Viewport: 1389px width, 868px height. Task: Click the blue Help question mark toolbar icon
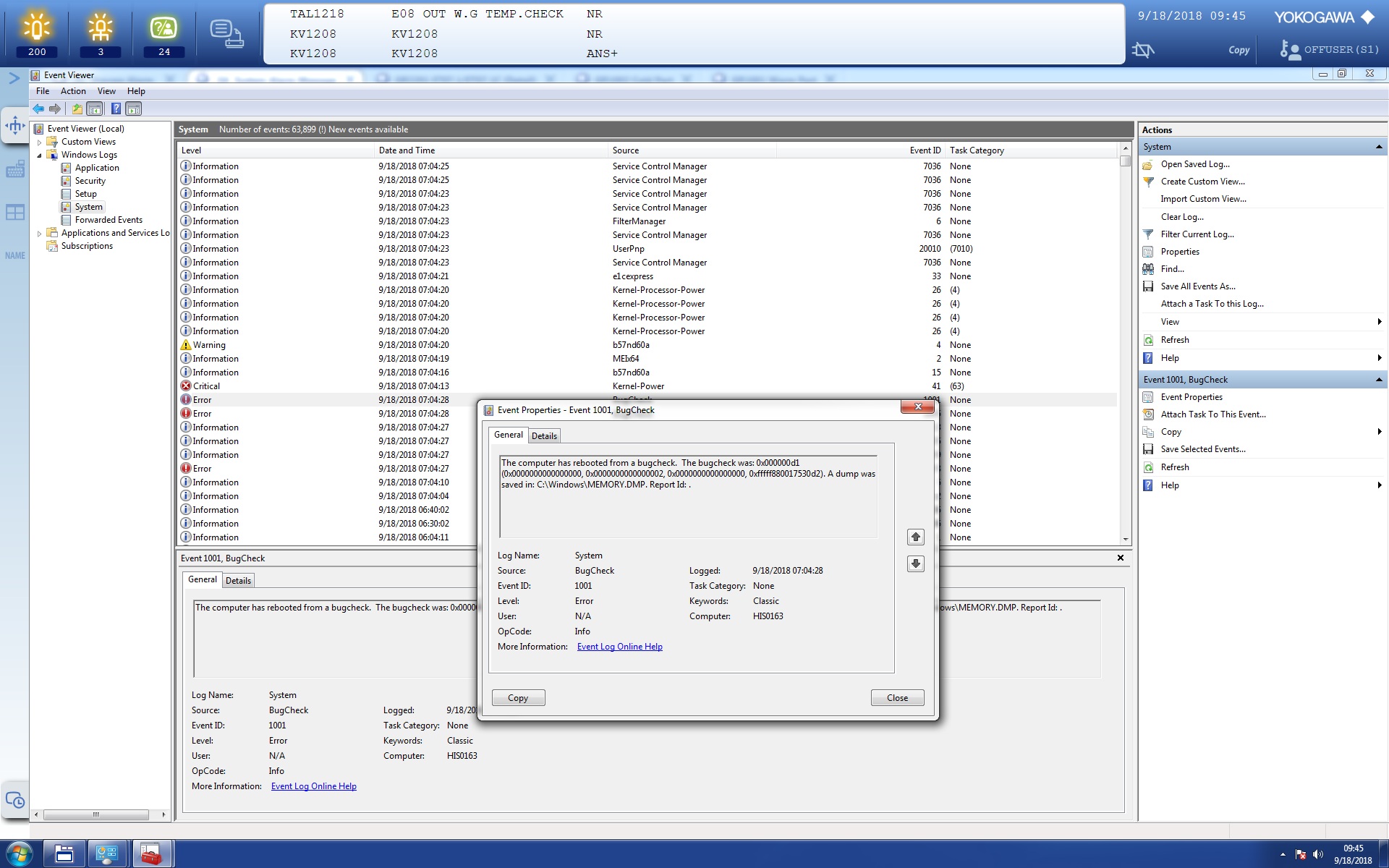[116, 109]
